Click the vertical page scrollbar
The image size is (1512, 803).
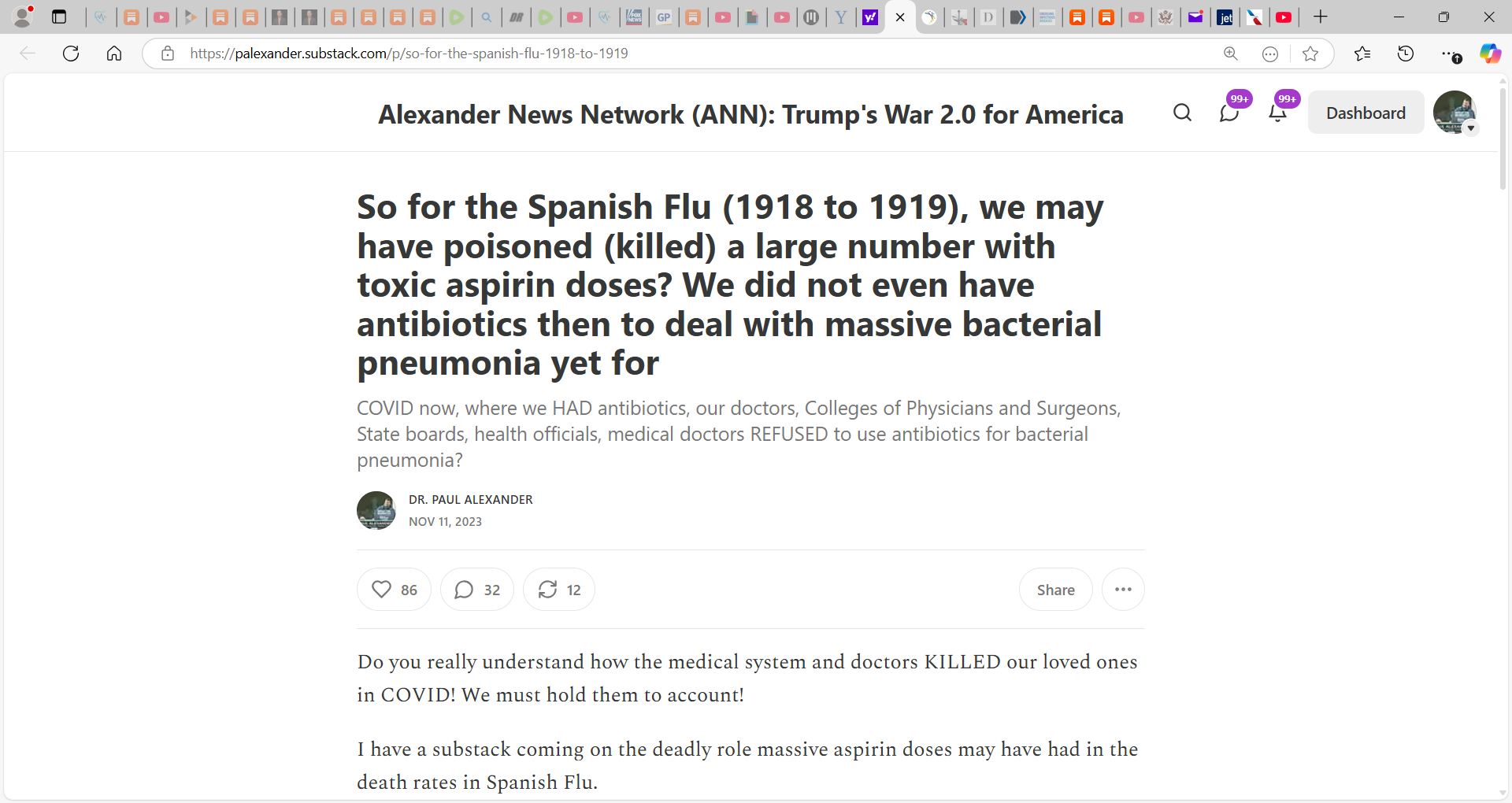point(1503,139)
